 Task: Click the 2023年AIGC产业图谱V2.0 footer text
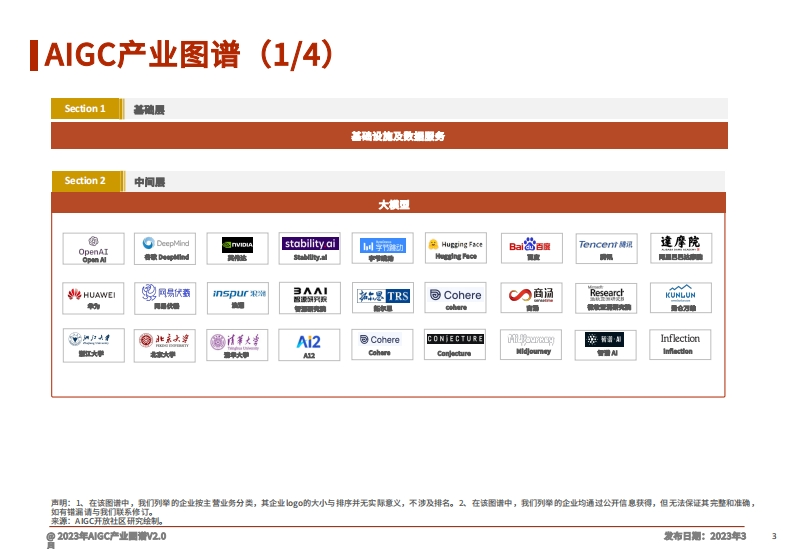tap(112, 536)
